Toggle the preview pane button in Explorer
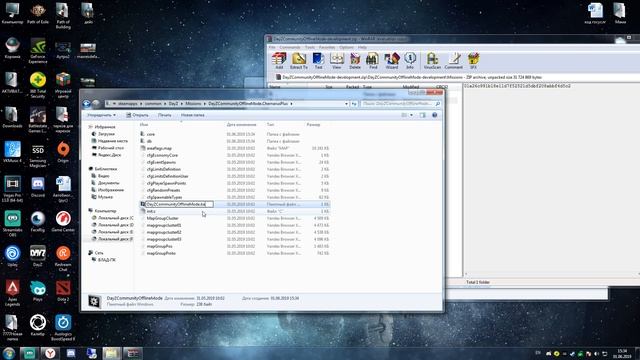 (x=422, y=116)
